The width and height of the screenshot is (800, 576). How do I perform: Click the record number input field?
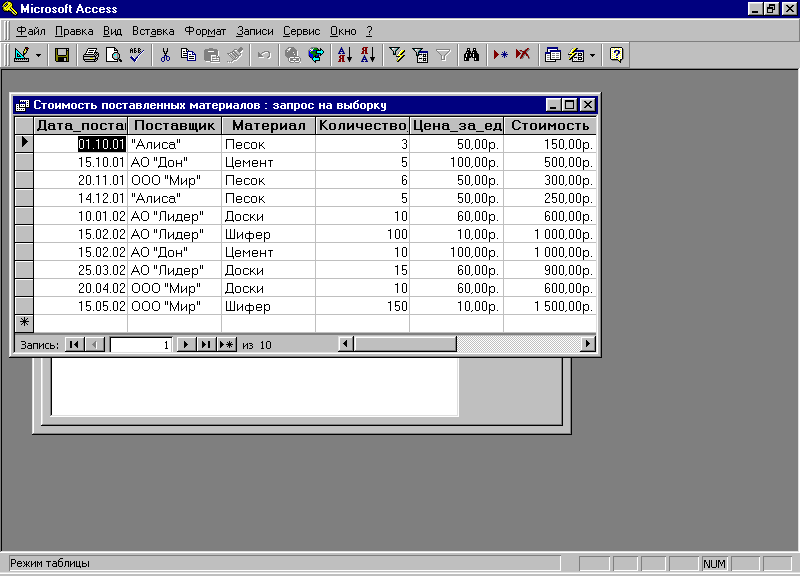(141, 345)
